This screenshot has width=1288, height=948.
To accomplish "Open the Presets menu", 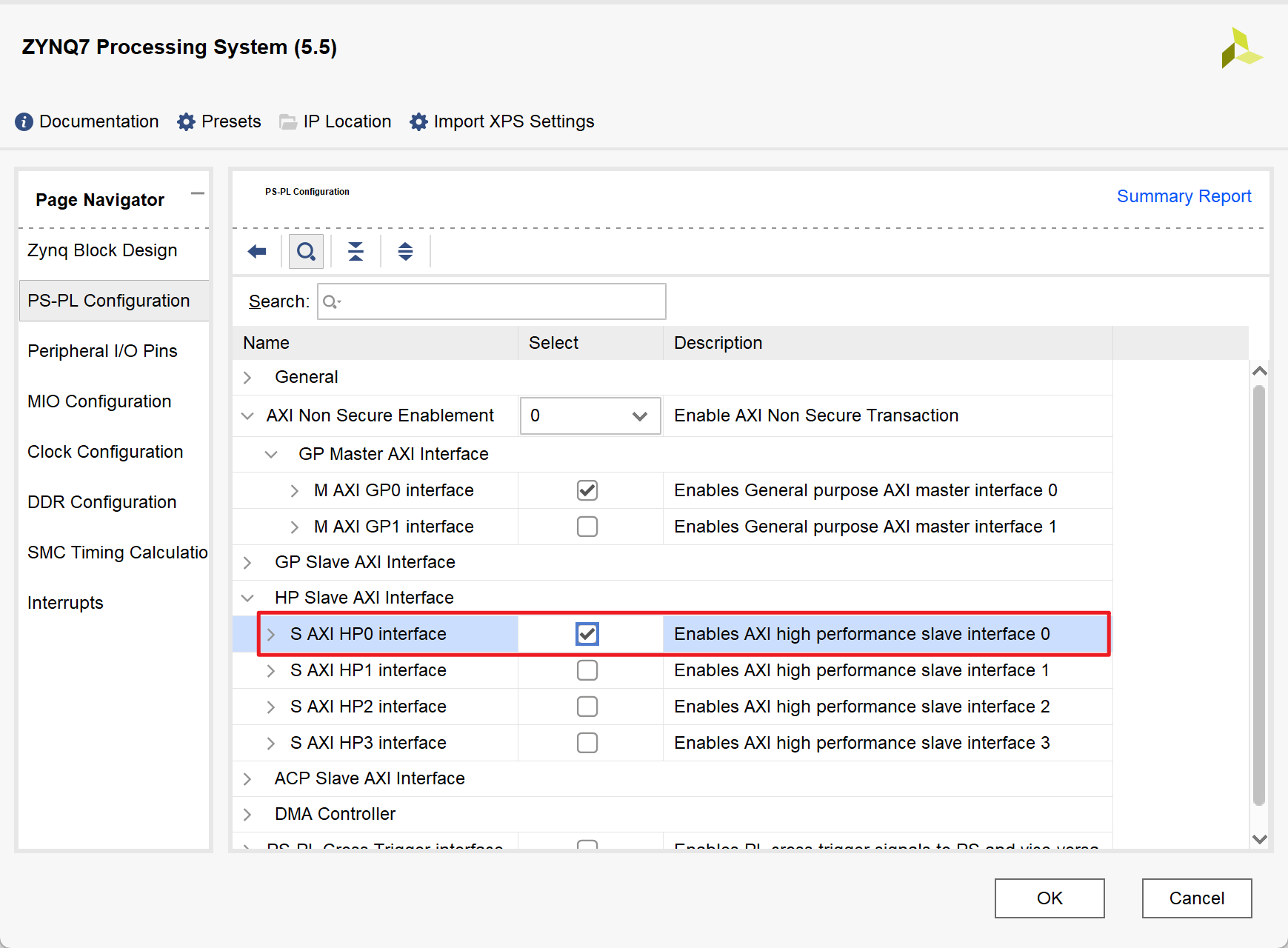I will tap(231, 121).
